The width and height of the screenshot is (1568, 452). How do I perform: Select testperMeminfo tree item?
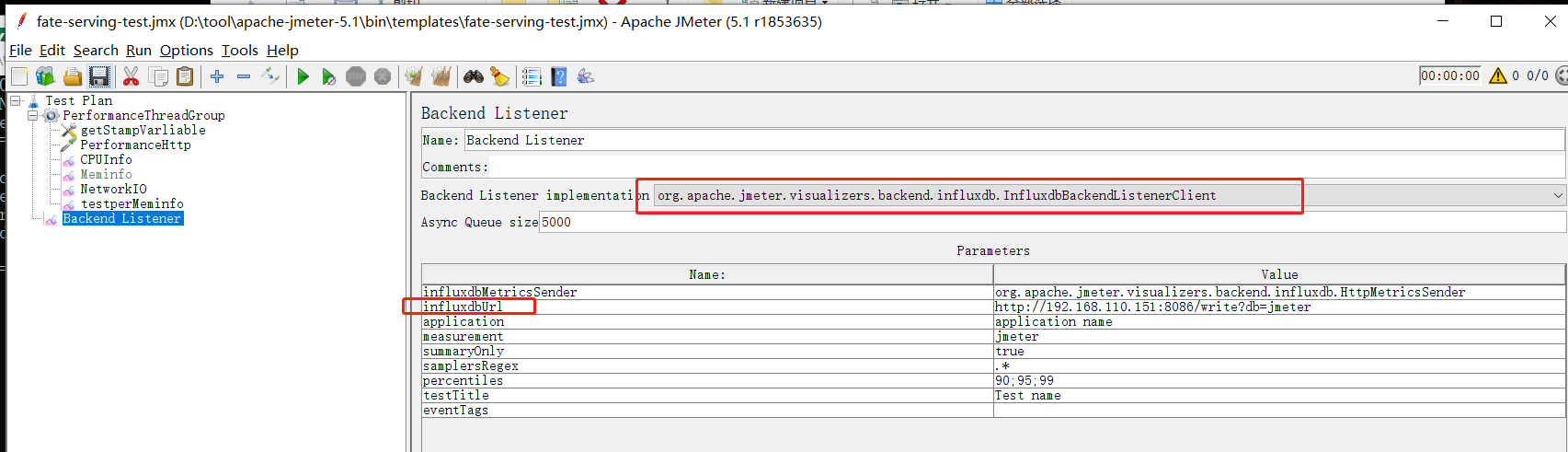(x=132, y=203)
